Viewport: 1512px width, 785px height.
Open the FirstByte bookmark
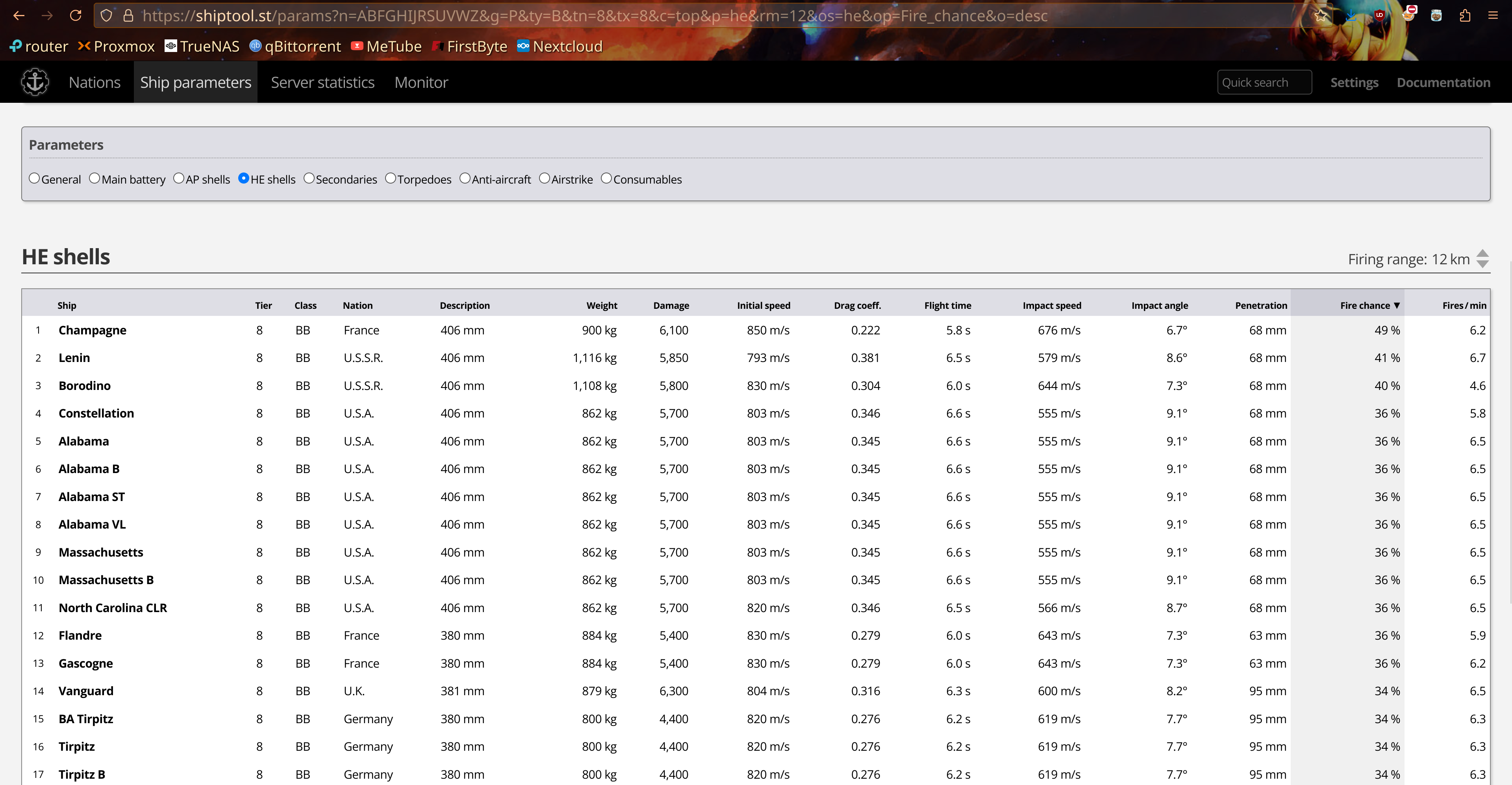pyautogui.click(x=469, y=46)
